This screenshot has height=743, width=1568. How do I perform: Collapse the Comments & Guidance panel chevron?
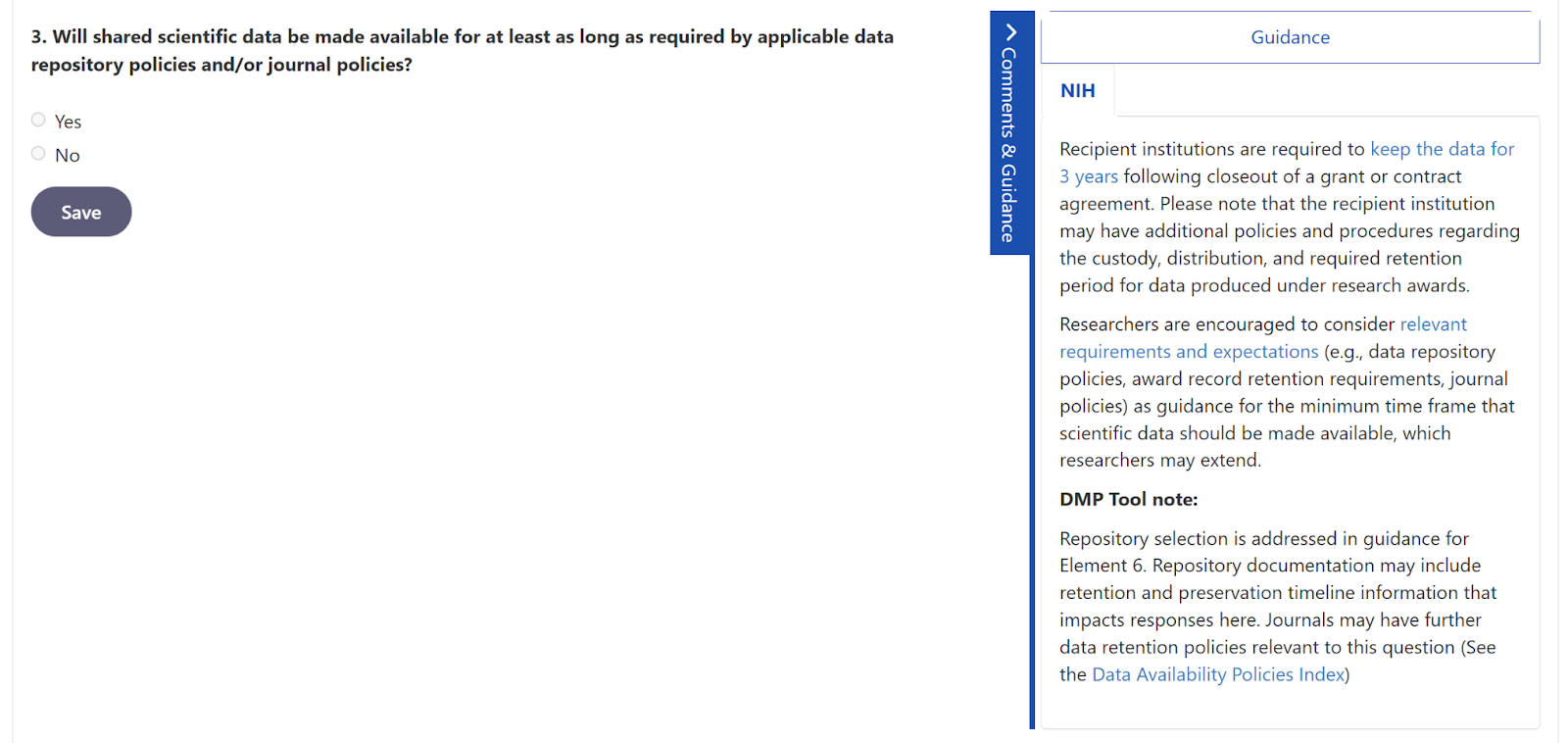(x=1010, y=31)
